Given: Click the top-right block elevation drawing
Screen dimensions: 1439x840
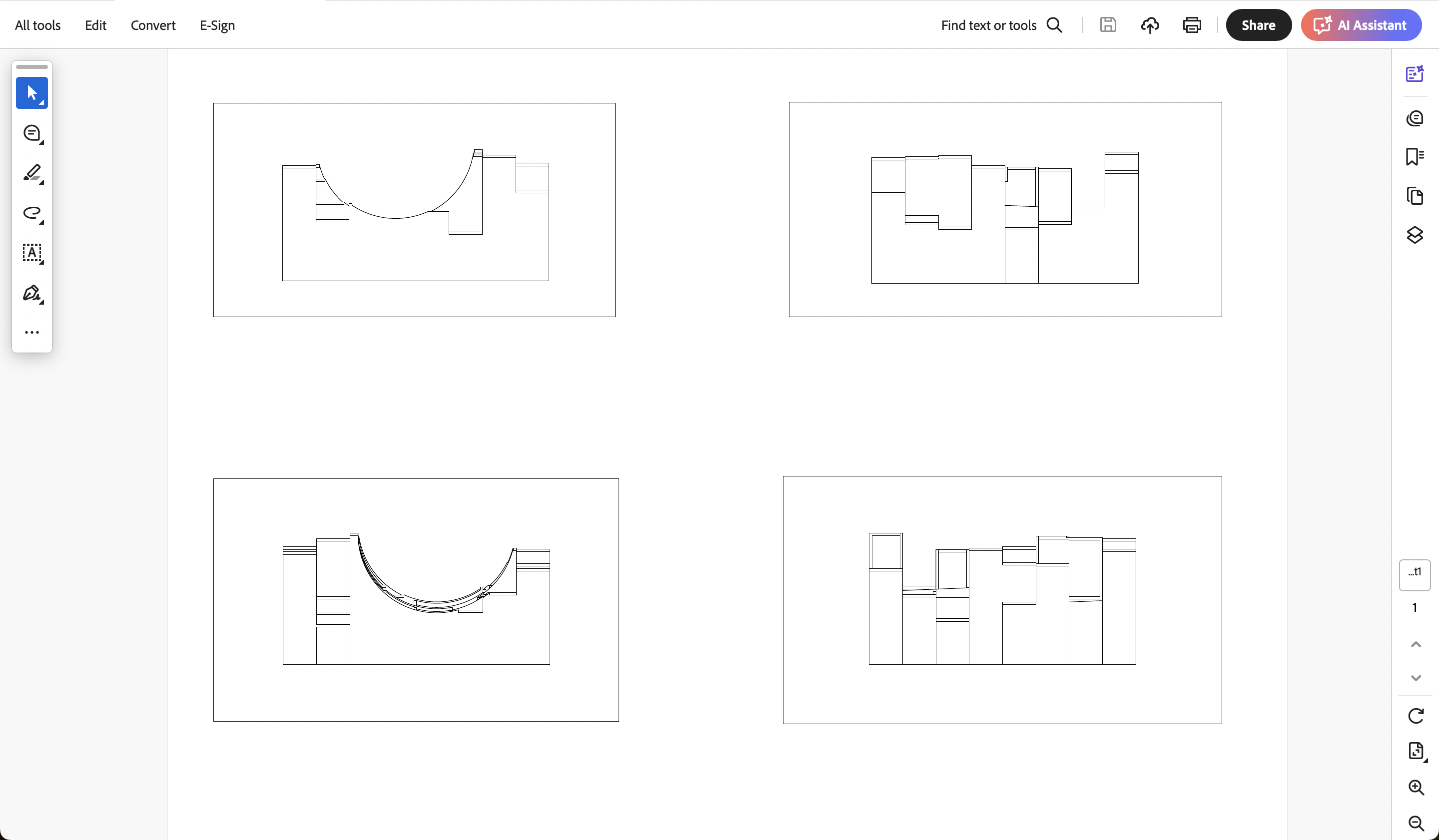Looking at the screenshot, I should click(x=1005, y=209).
